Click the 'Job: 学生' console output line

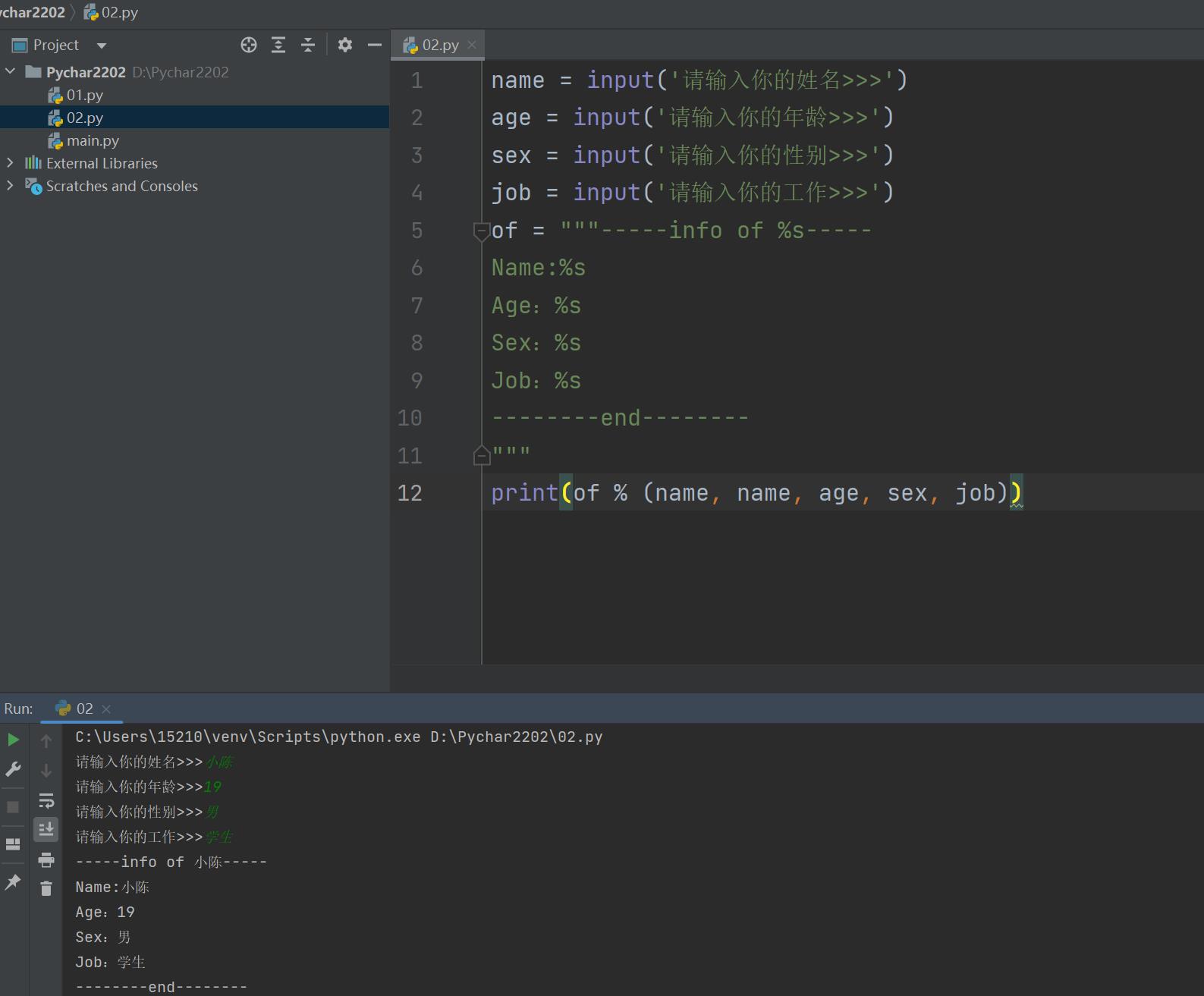coord(110,962)
